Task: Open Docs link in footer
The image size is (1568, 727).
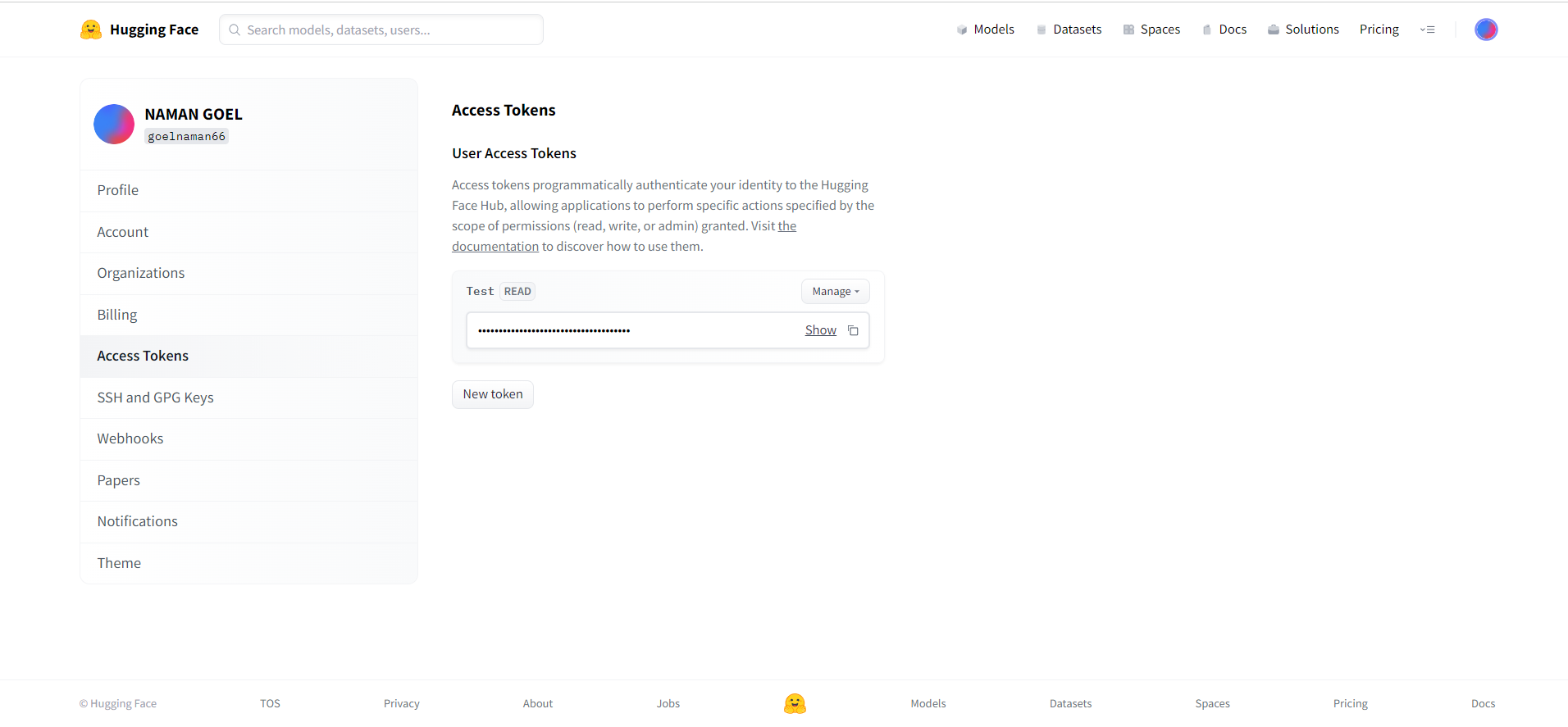Action: coord(1484,703)
